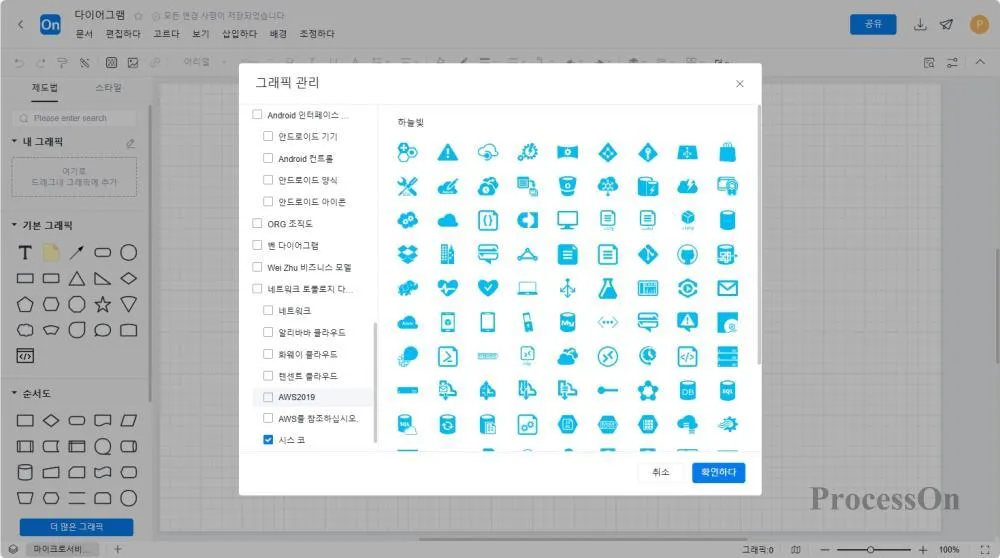The width and height of the screenshot is (1000, 558).
Task: Pick the SQL cylinder icon in the eighth row
Action: tap(727, 390)
